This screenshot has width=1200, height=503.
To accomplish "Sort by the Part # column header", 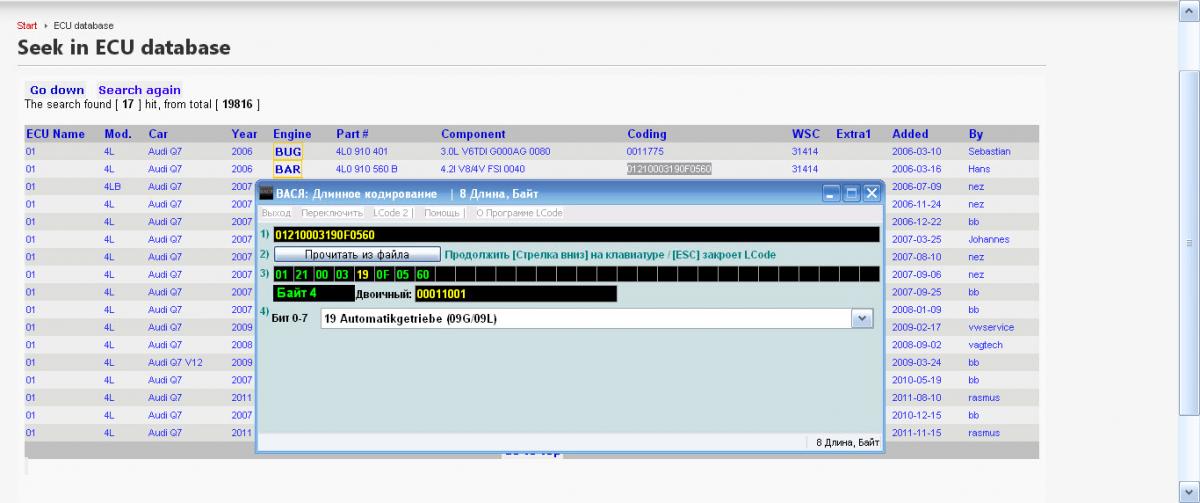I will click(352, 134).
